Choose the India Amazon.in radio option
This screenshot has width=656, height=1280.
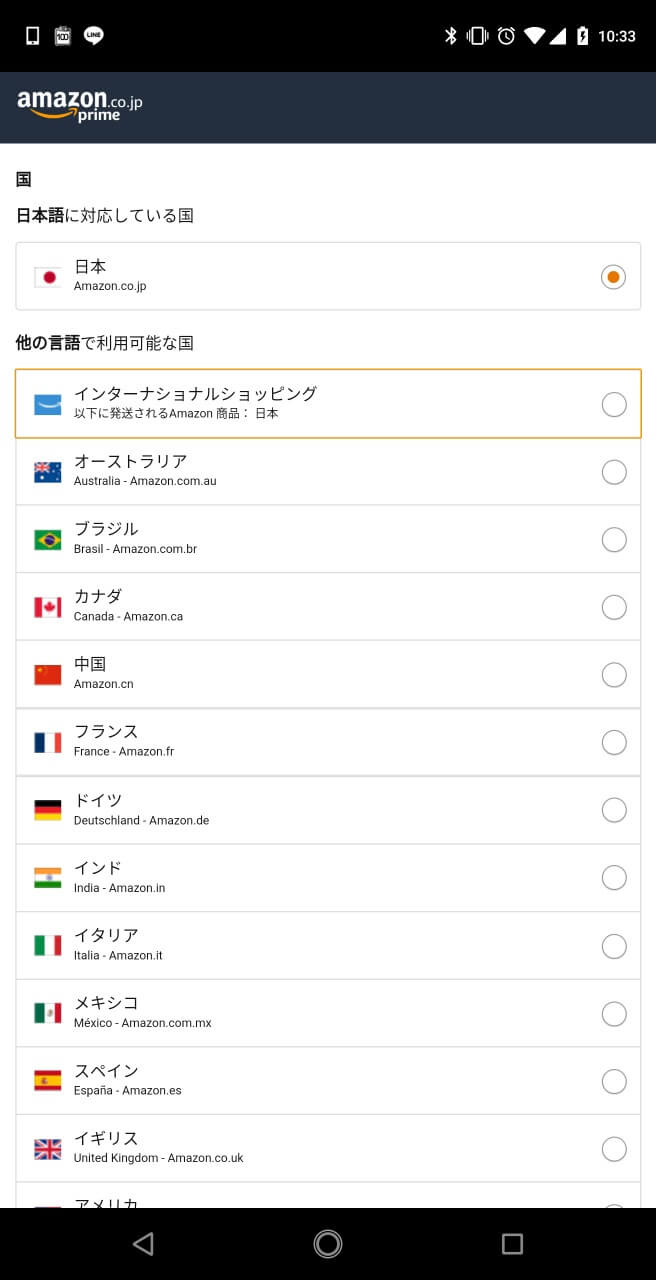click(x=614, y=877)
